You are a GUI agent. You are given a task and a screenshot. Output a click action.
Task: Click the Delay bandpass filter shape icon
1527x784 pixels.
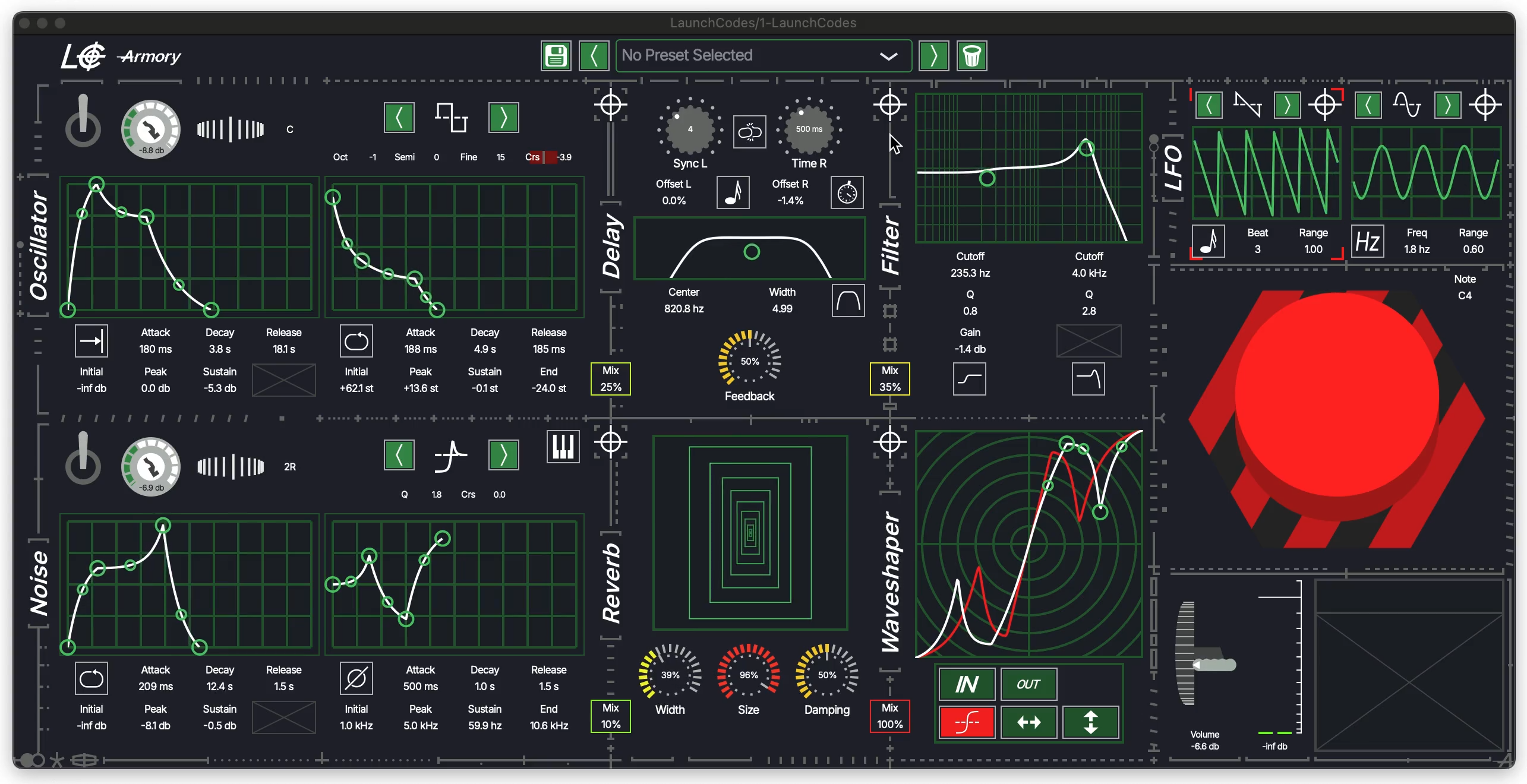pyautogui.click(x=848, y=301)
